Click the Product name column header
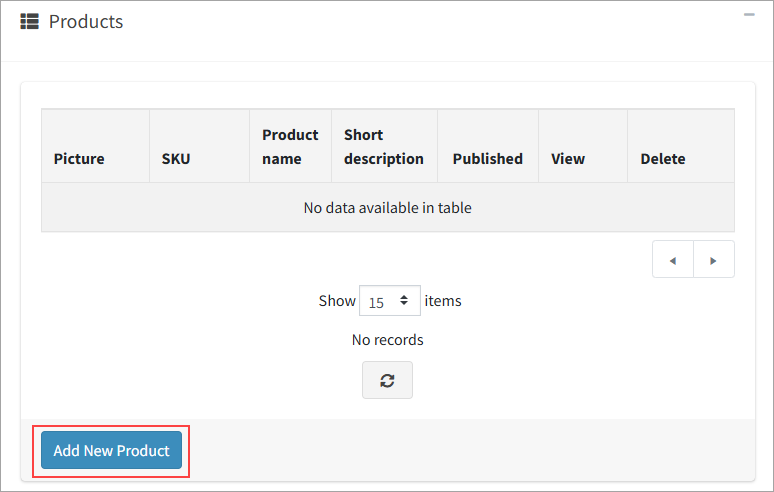 (x=290, y=146)
